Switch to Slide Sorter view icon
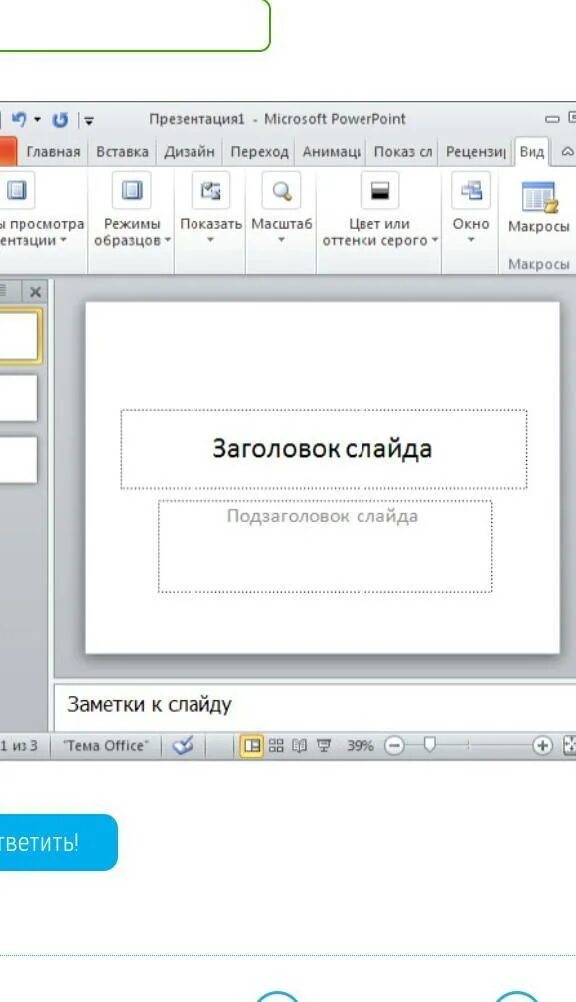The height and width of the screenshot is (1002, 576). point(276,746)
